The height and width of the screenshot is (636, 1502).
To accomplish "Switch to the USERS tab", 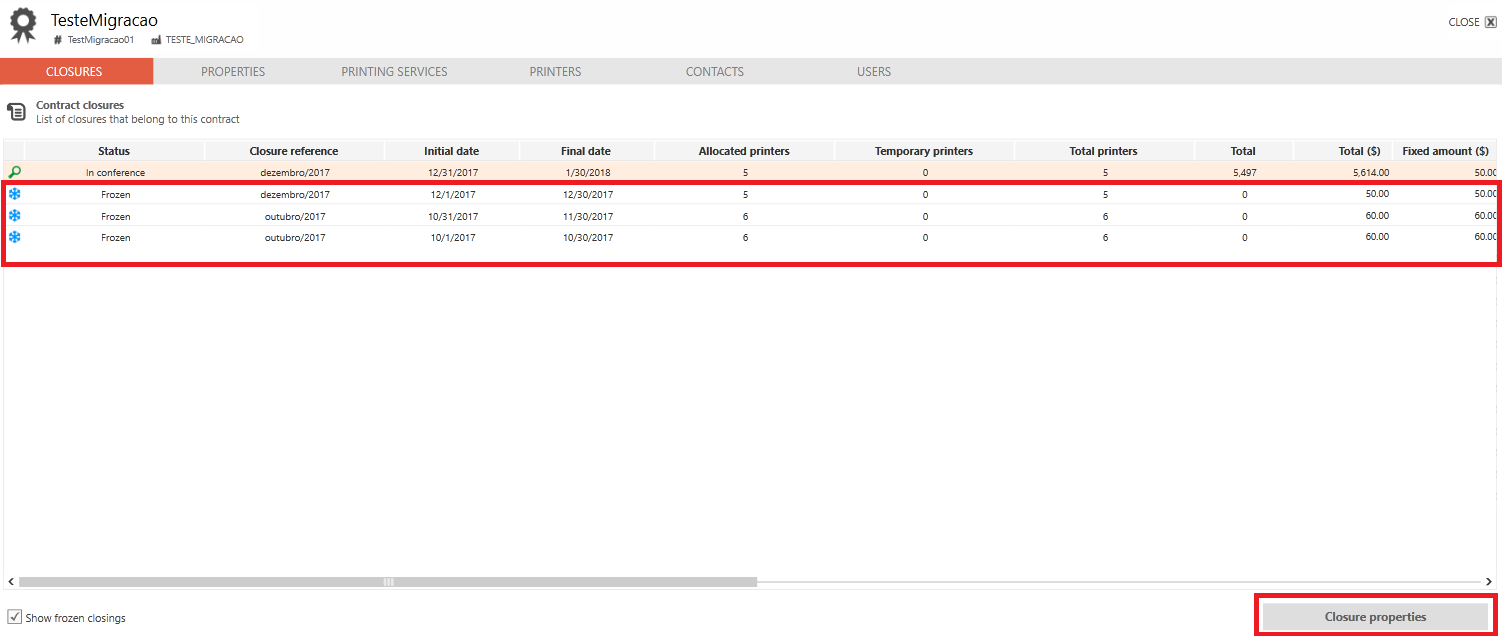I will [x=874, y=71].
